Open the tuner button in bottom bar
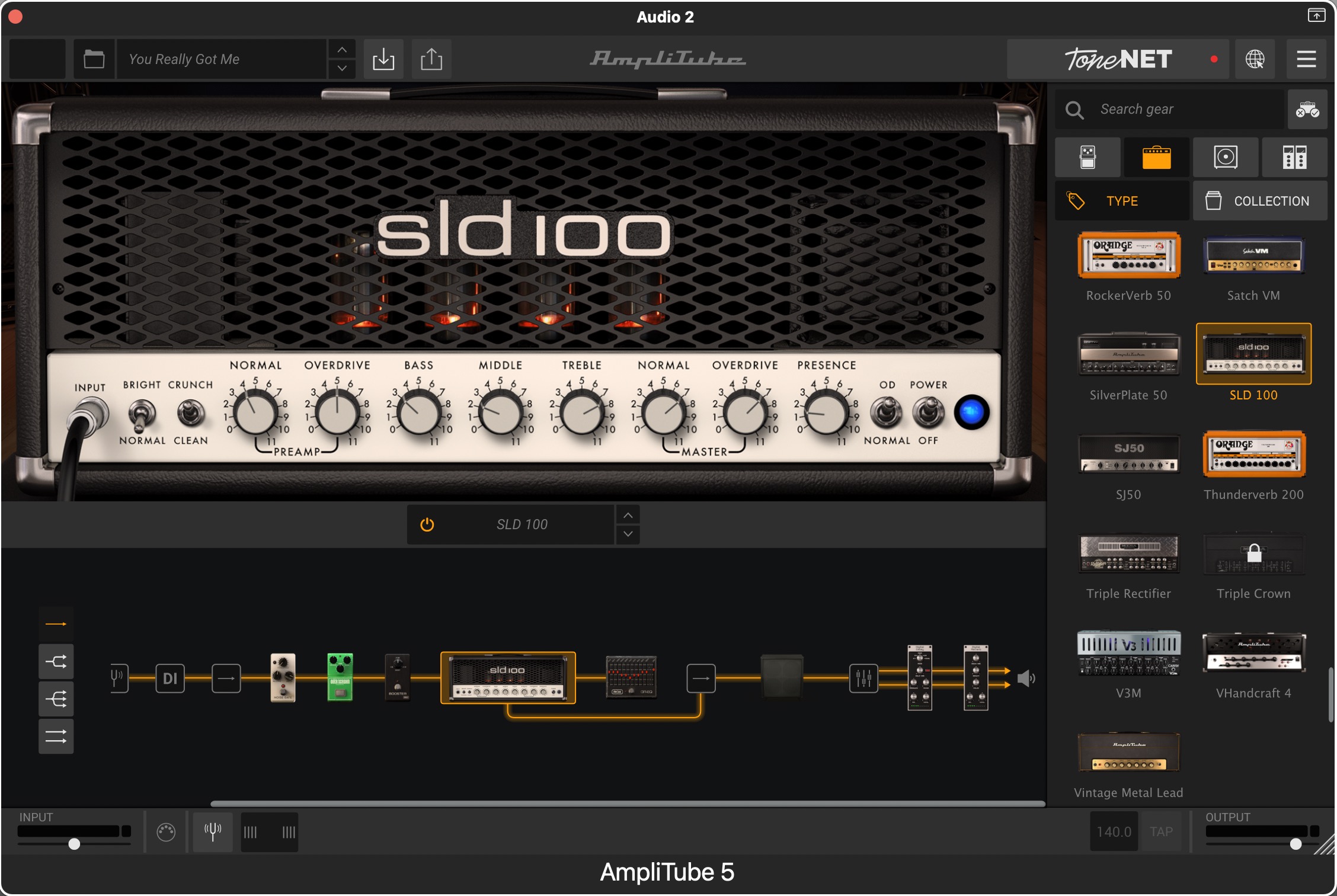1337x896 pixels. tap(213, 832)
